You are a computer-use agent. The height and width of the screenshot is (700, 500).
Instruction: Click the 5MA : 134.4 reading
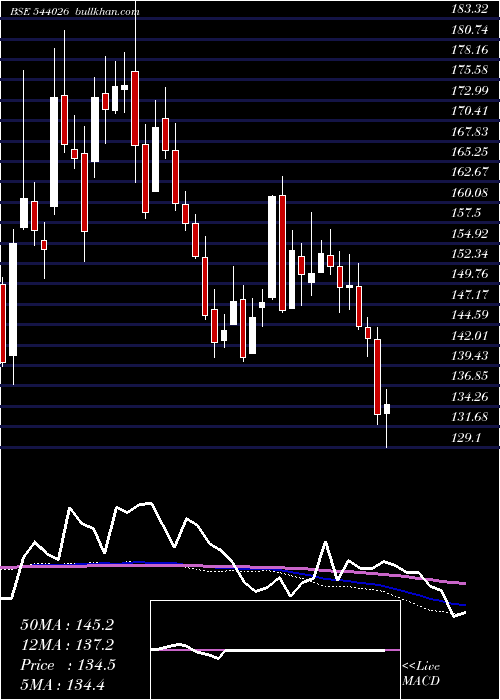coord(62,685)
